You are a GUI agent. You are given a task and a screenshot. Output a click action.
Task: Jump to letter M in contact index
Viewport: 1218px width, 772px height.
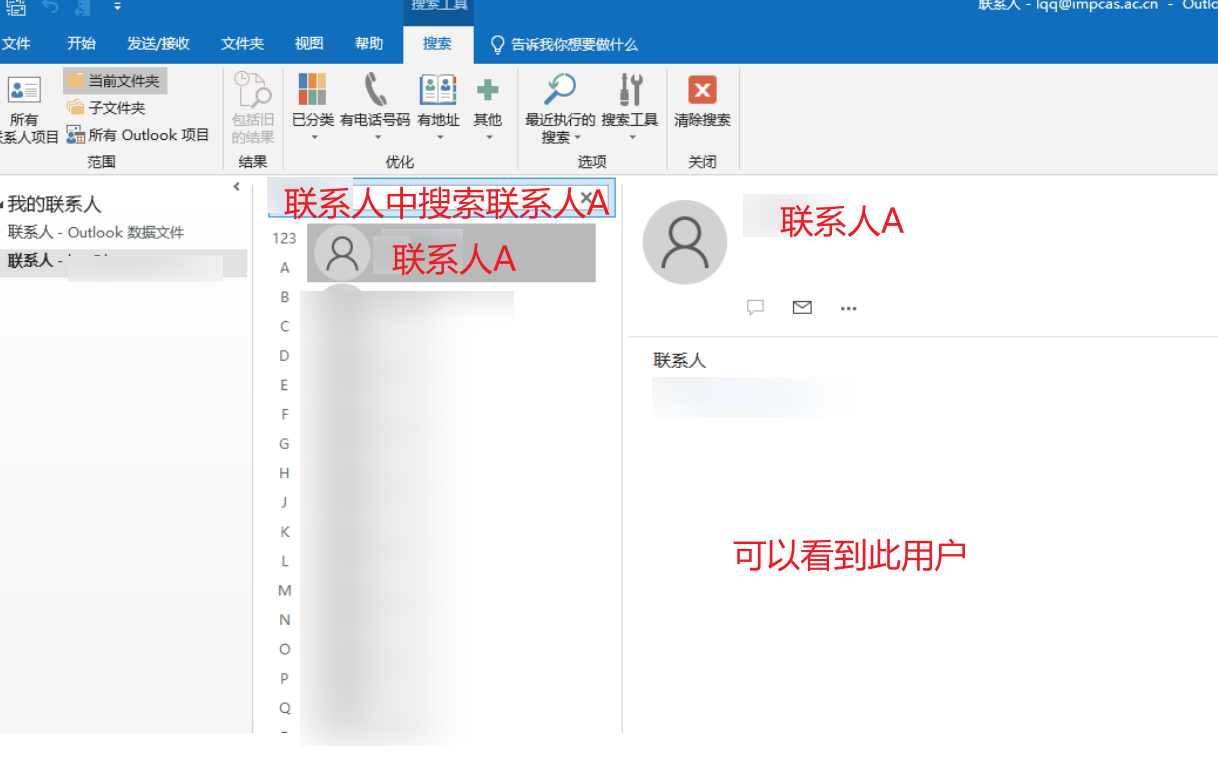point(284,590)
